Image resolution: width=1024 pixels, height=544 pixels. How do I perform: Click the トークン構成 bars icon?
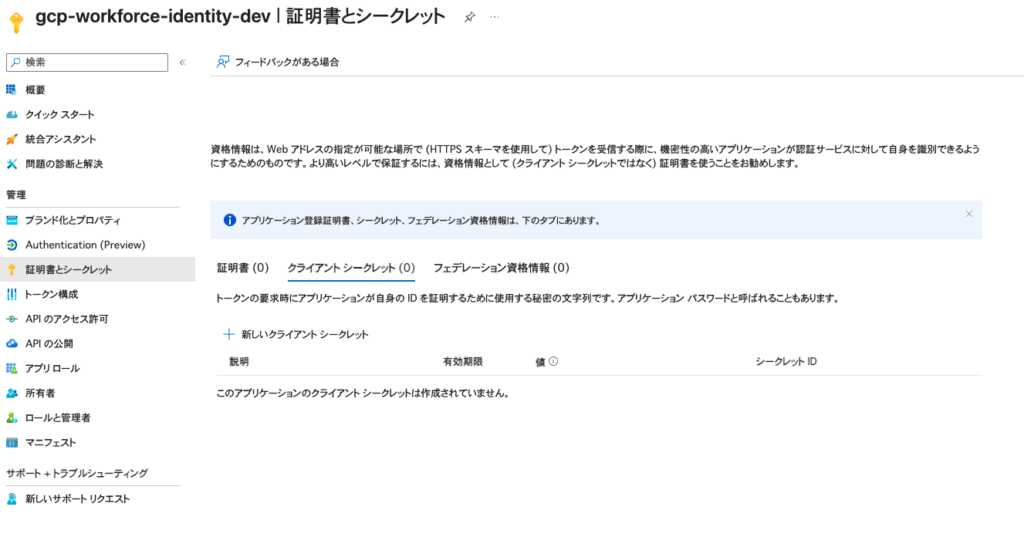tap(12, 295)
